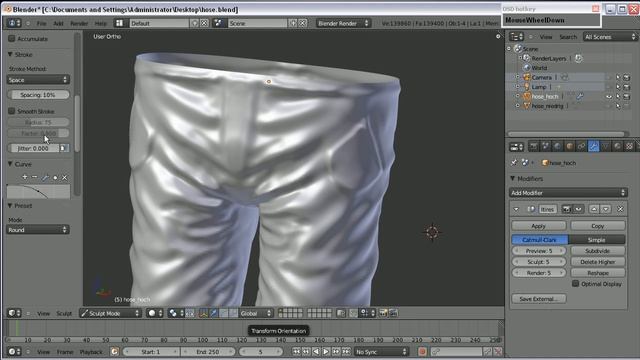Open All Scenes outliner display dropdown
The height and width of the screenshot is (360, 640).
point(610,37)
